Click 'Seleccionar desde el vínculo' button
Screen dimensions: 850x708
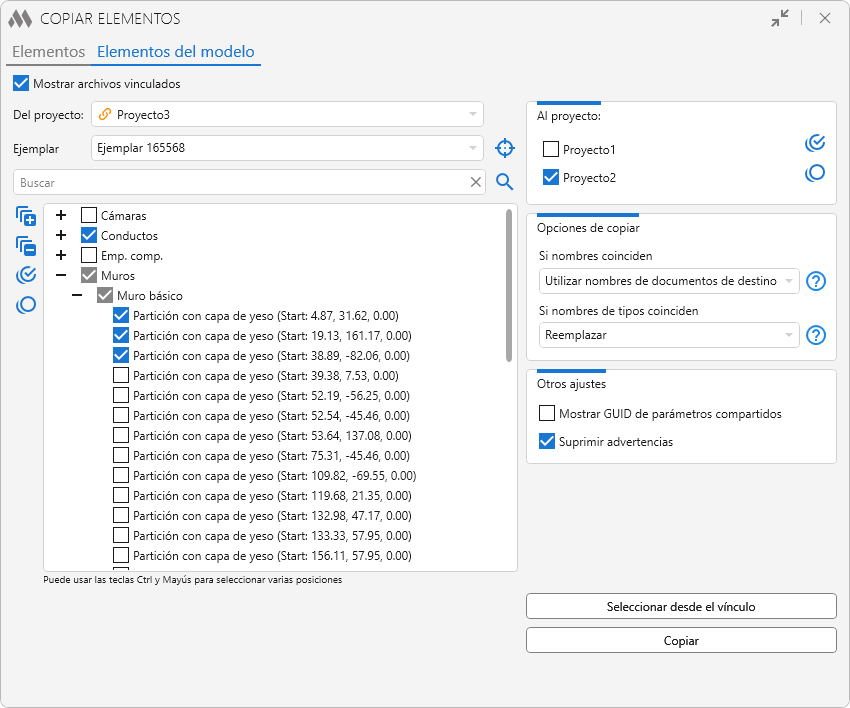coord(681,606)
